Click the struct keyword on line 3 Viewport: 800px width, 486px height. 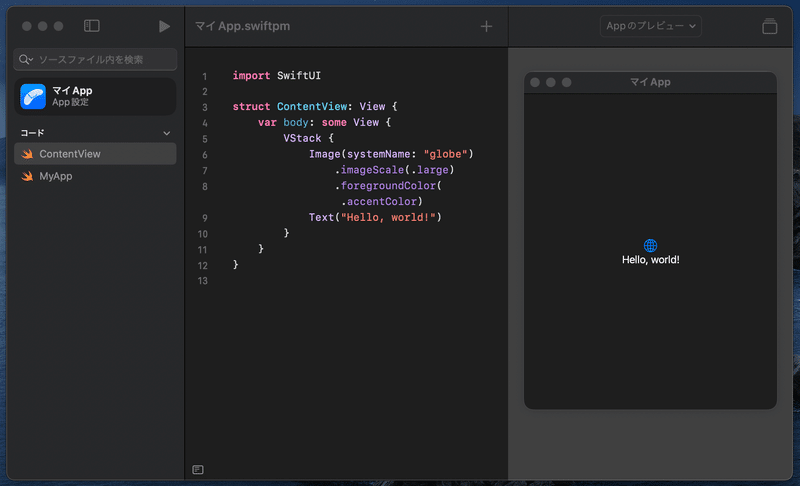click(251, 107)
